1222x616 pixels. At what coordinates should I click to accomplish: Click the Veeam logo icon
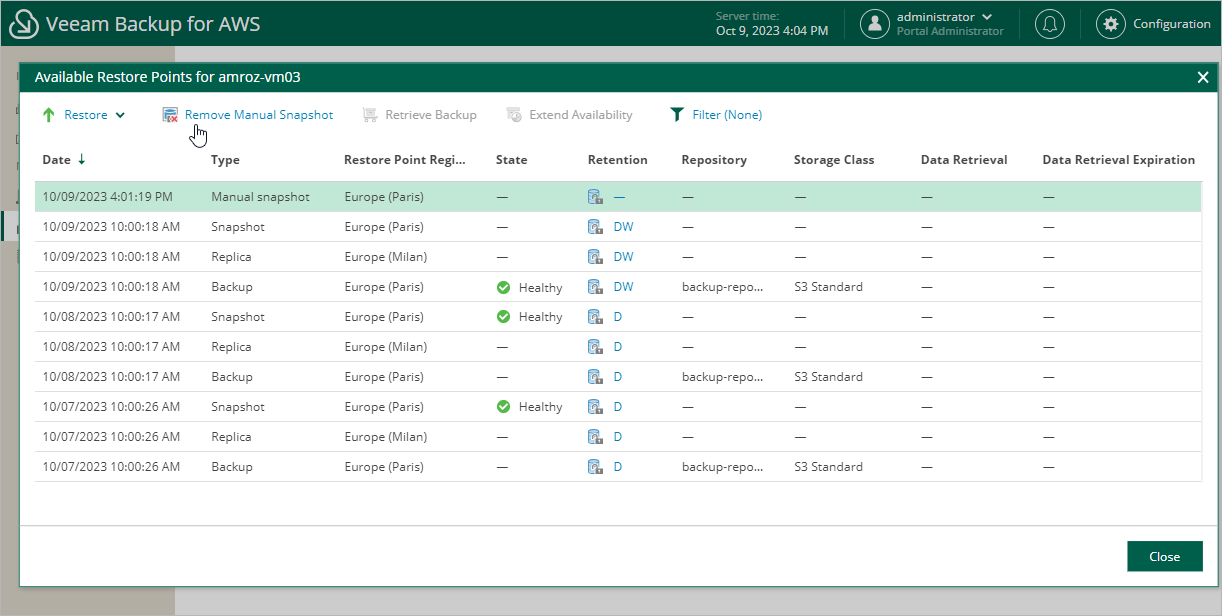coord(24,24)
